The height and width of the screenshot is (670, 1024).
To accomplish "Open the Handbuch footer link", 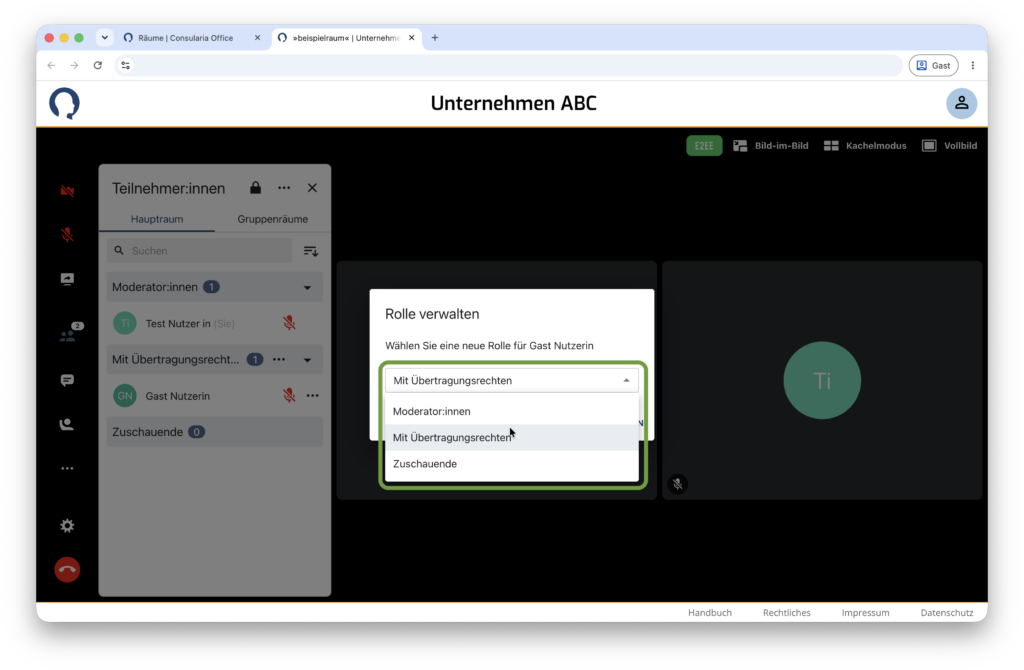I will click(710, 613).
